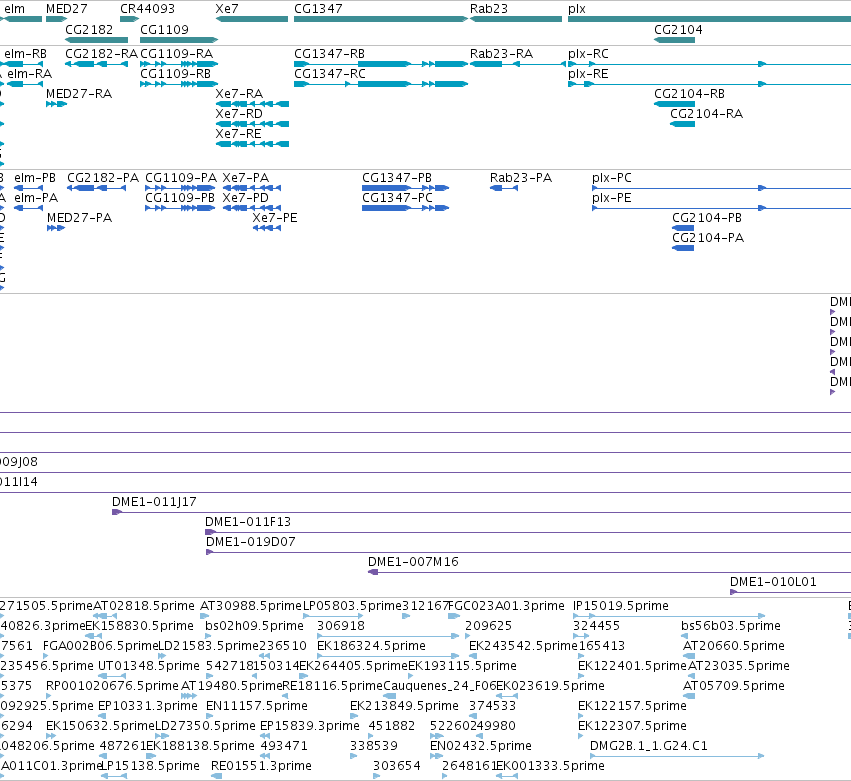Select the DME1-010L01 clone label
Image resolution: width=851 pixels, height=781 pixels.
coord(773,582)
